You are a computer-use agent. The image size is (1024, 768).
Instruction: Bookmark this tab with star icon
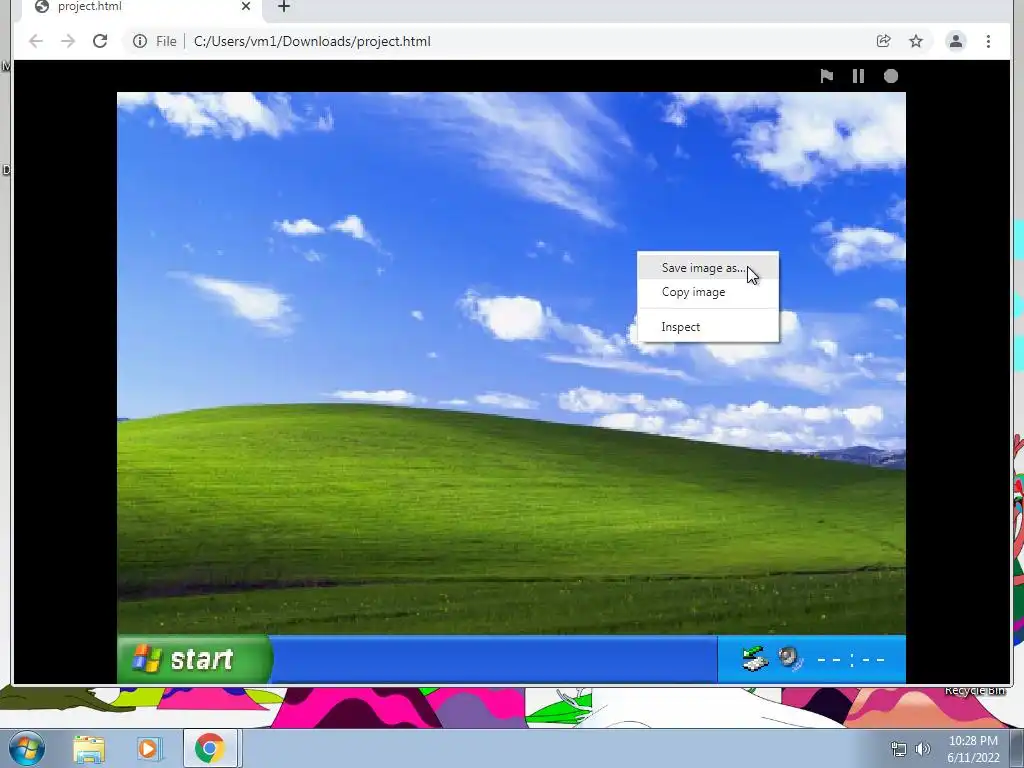916,41
